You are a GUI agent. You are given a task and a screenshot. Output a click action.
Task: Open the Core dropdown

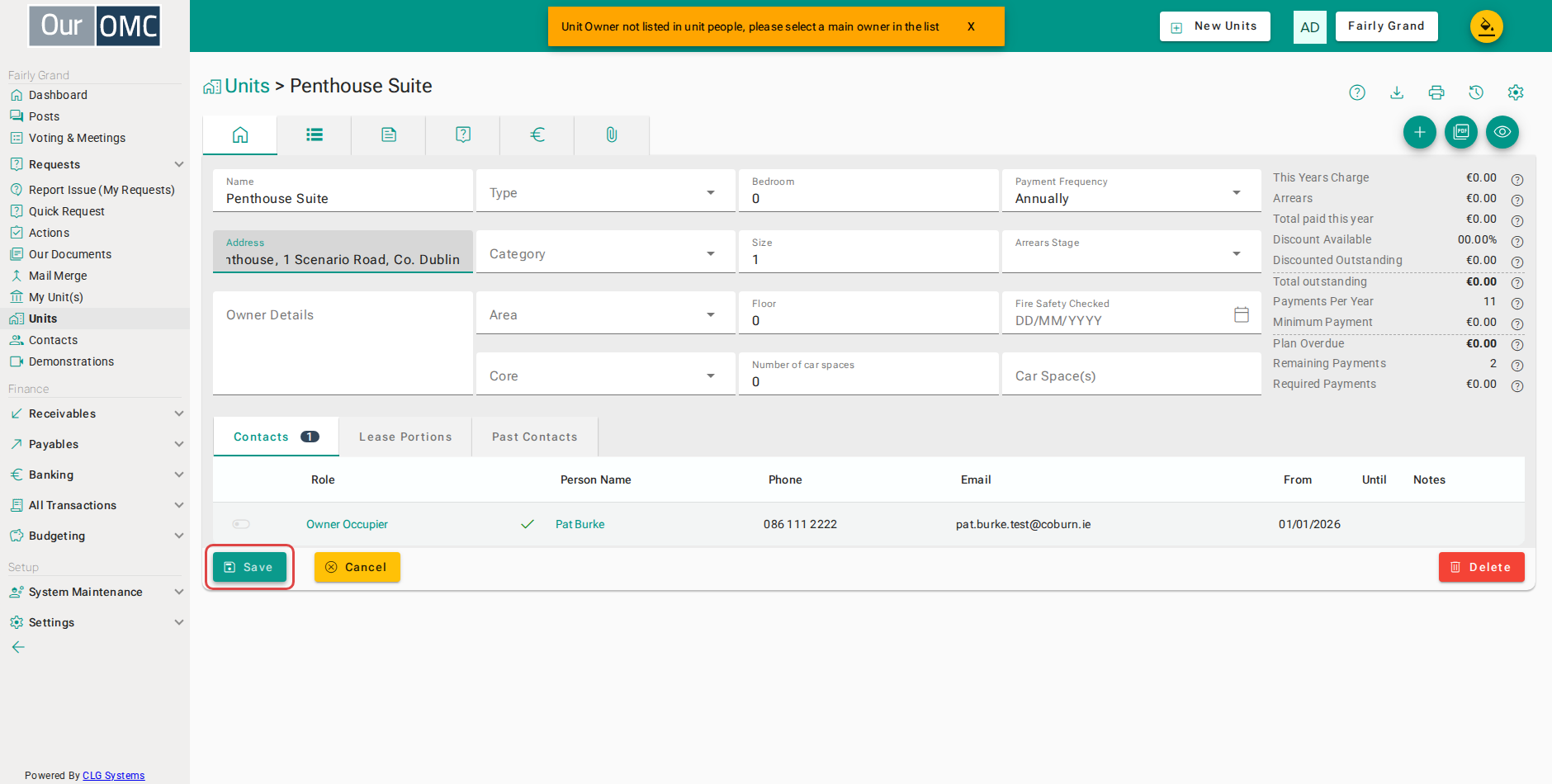point(606,375)
